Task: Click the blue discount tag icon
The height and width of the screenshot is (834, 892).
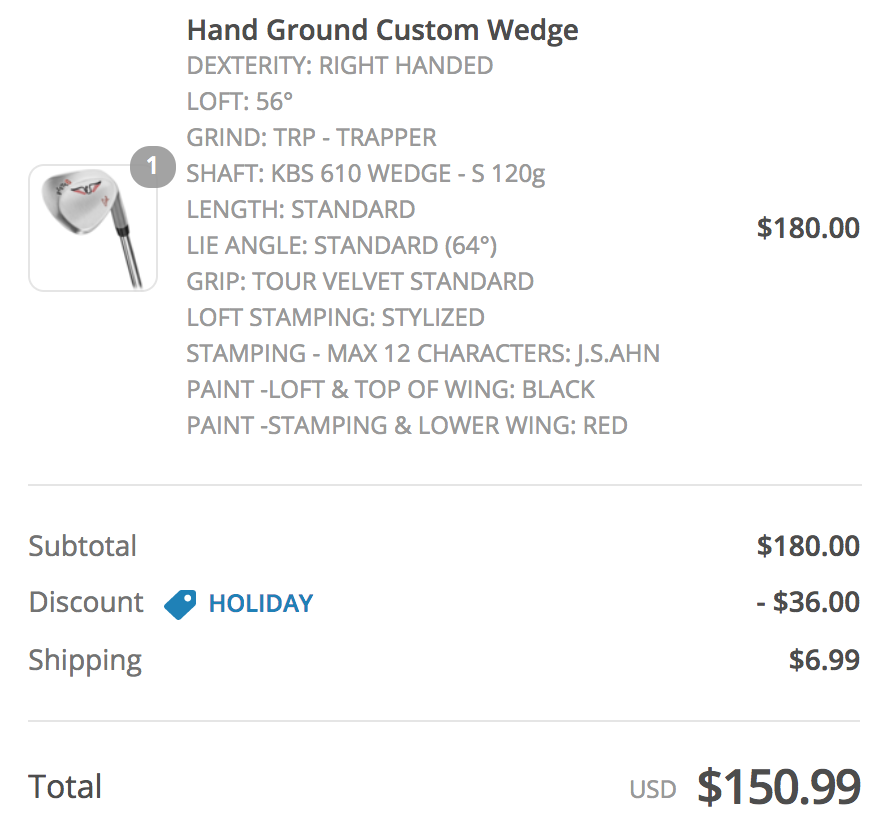Action: [x=180, y=604]
